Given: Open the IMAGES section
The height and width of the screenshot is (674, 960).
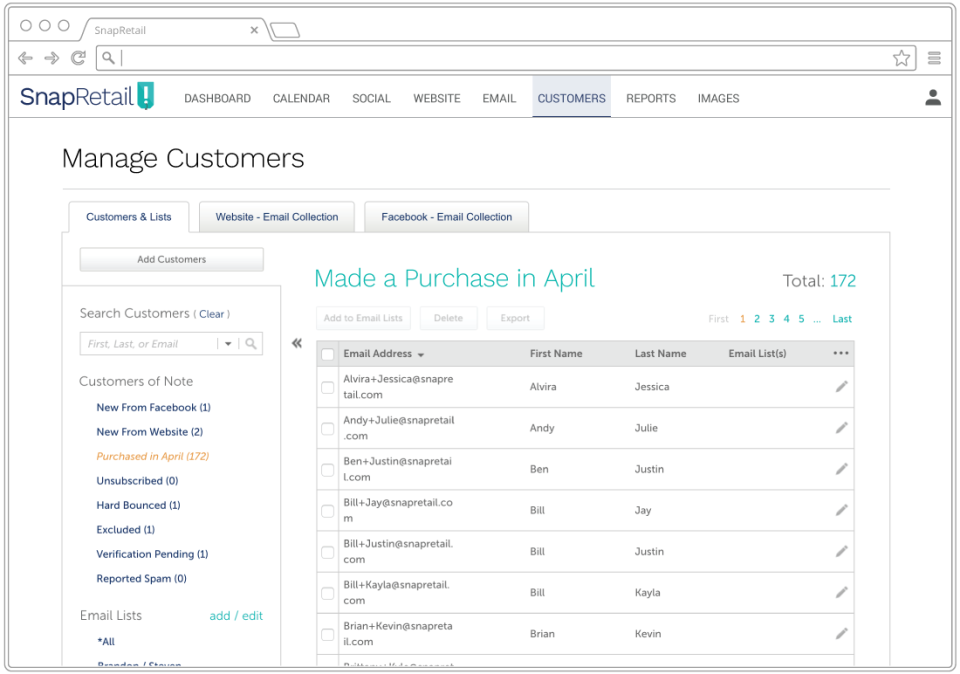Looking at the screenshot, I should (x=718, y=98).
